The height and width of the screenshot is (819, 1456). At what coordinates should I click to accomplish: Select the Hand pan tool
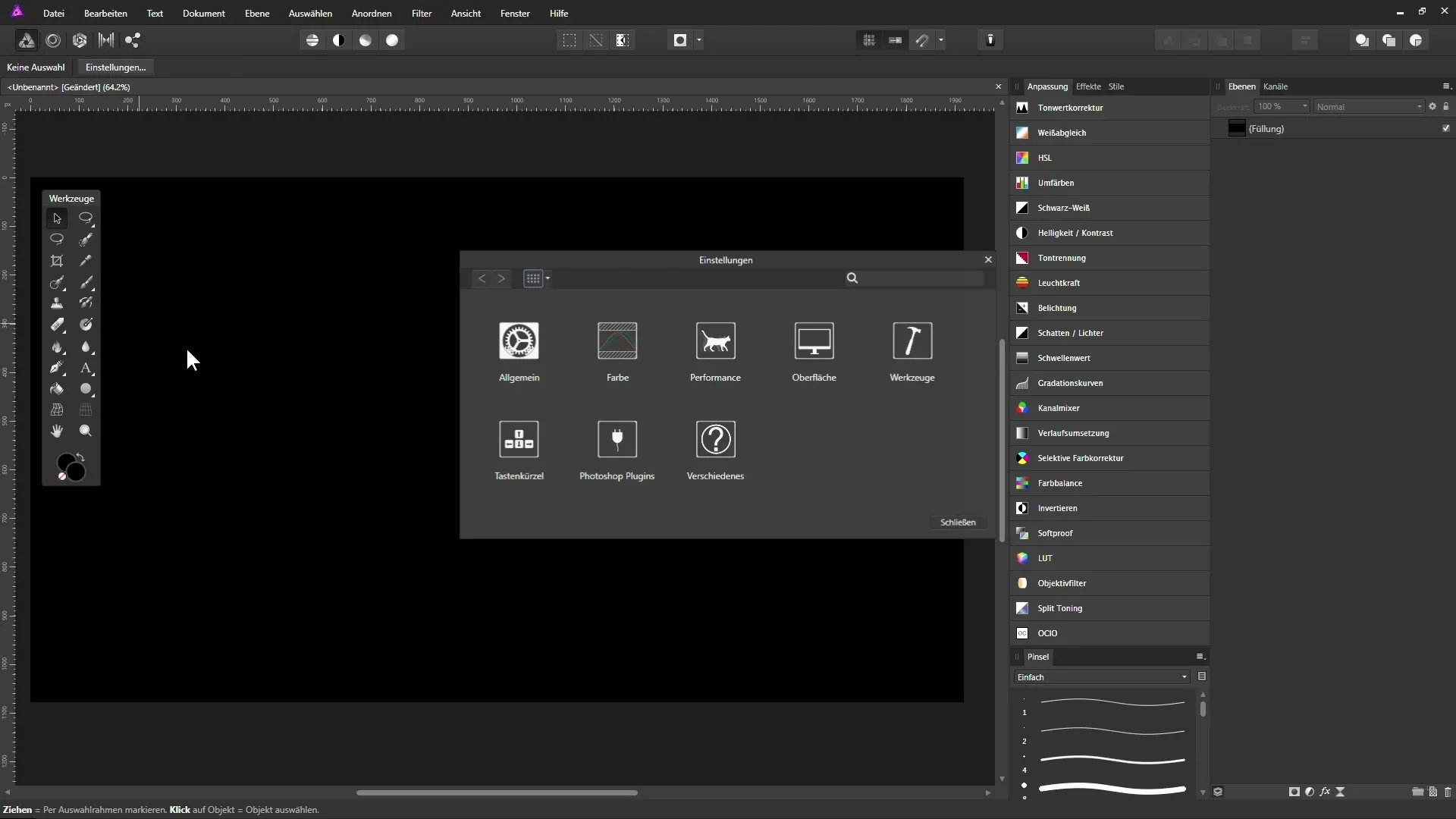57,431
